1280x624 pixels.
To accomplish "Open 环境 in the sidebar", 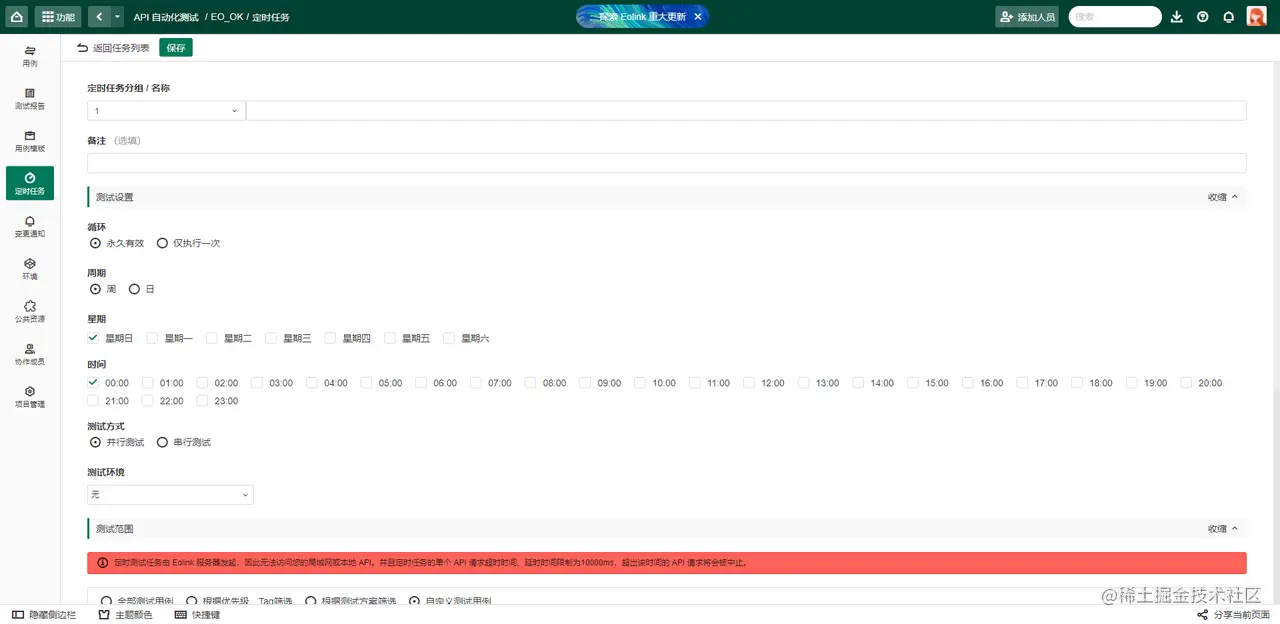I will (x=30, y=269).
